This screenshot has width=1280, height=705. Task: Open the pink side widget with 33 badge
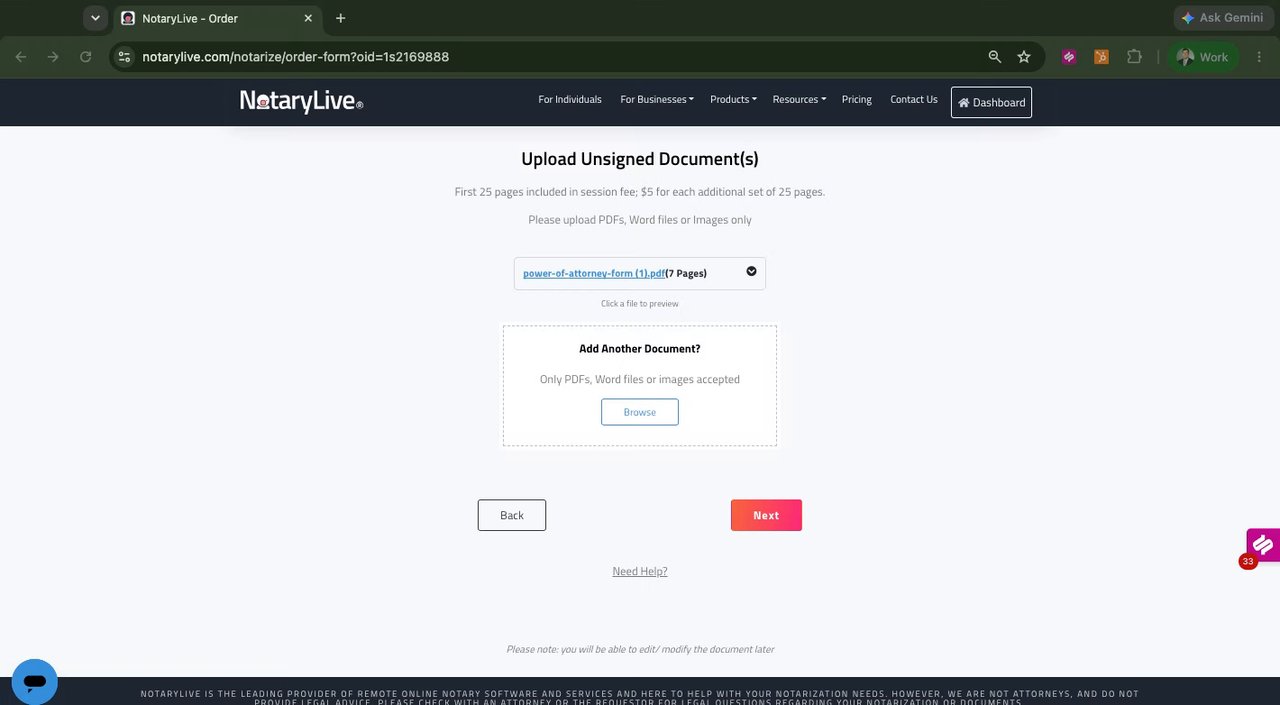1262,545
